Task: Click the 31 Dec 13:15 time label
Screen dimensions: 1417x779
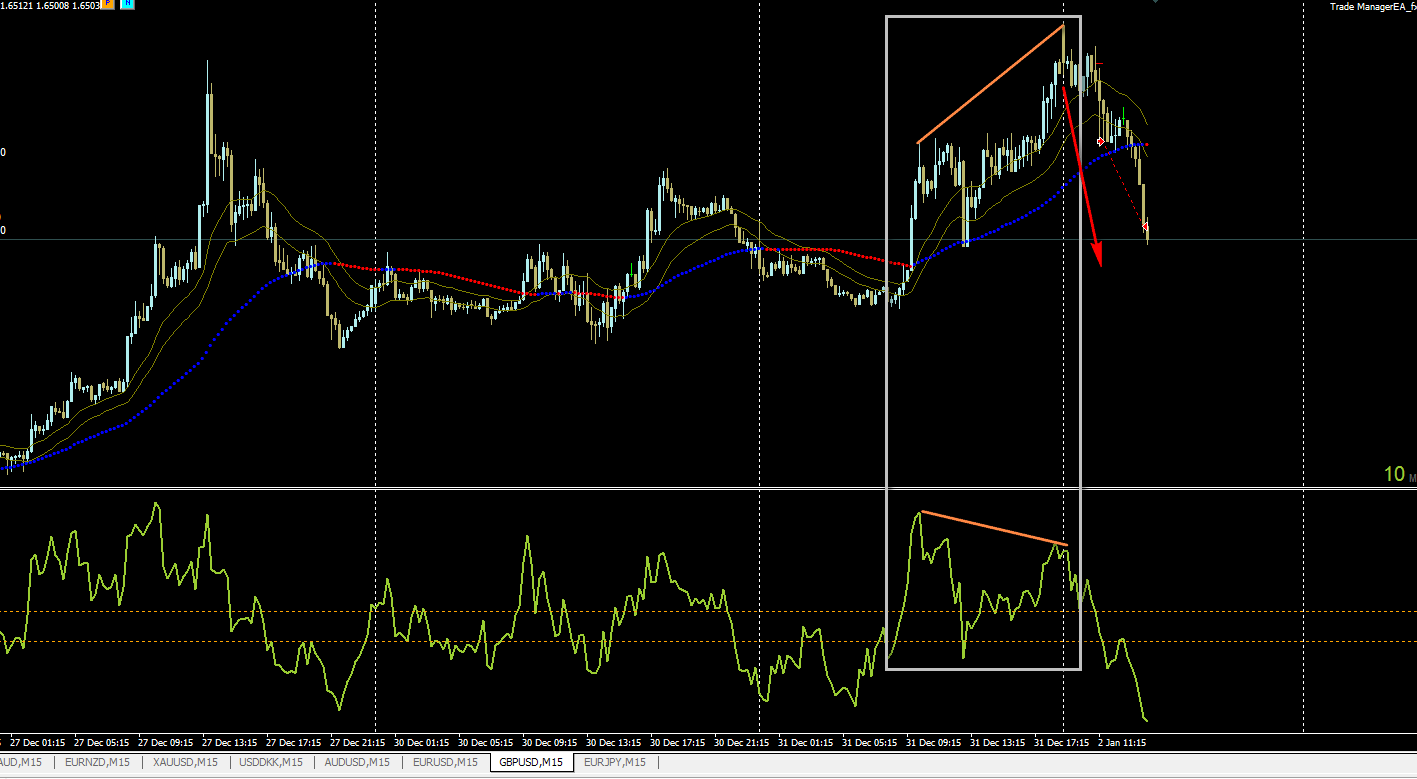Action: pos(998,743)
